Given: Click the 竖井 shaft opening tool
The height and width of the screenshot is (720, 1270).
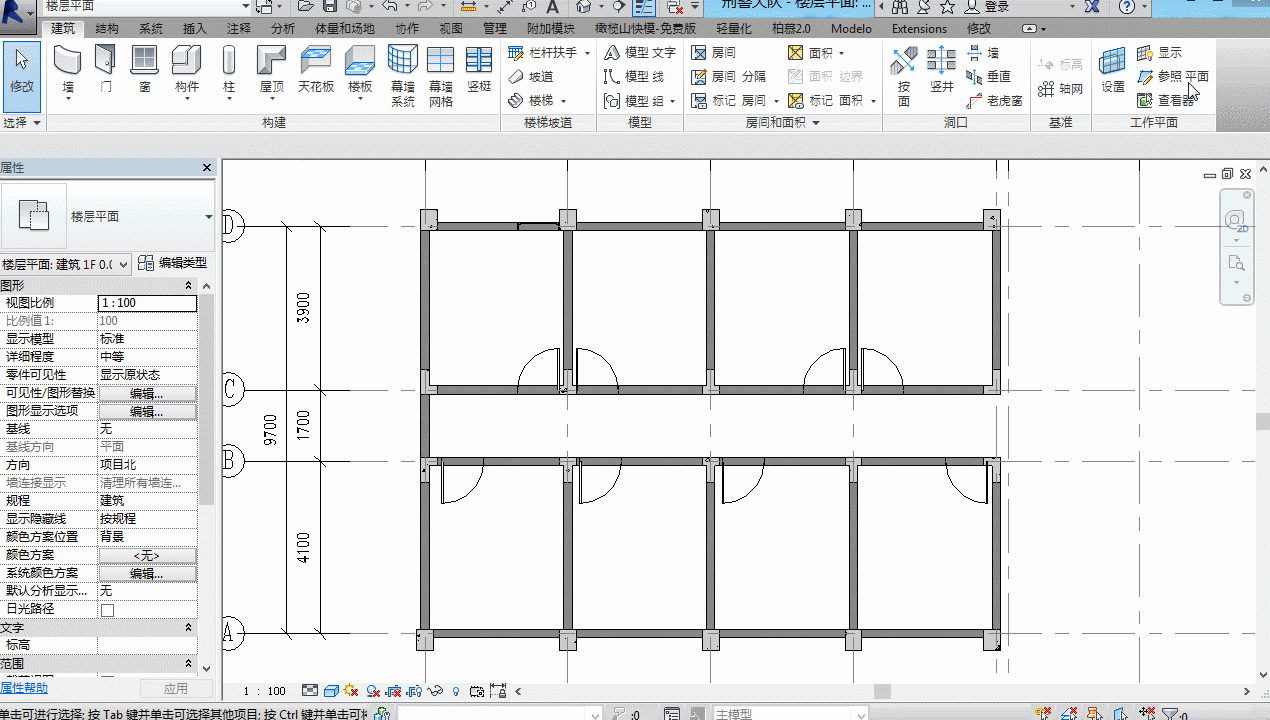Looking at the screenshot, I should click(942, 70).
